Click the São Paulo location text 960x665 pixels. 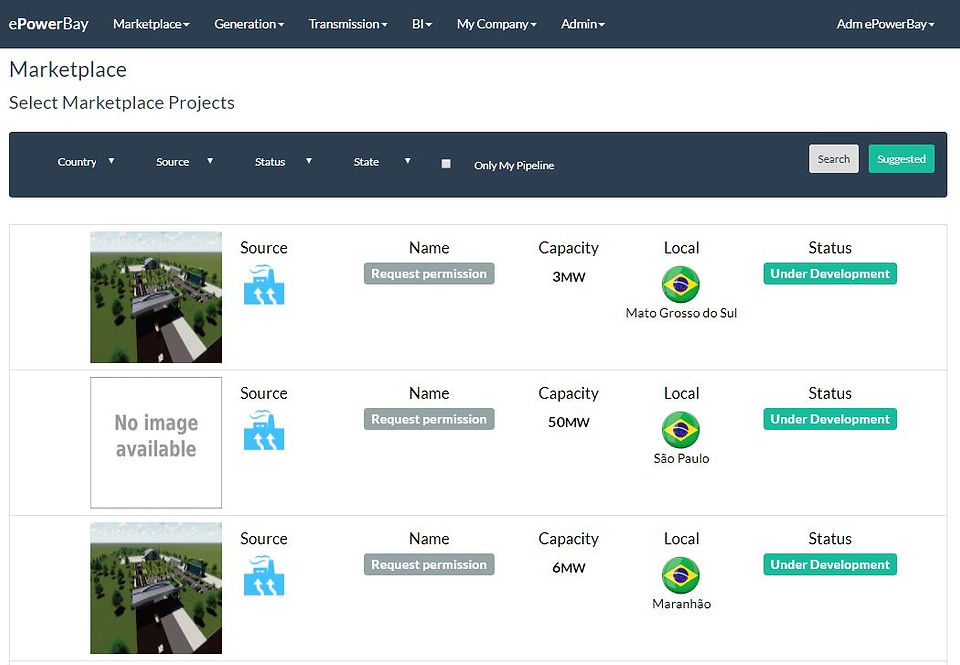pyautogui.click(x=681, y=458)
